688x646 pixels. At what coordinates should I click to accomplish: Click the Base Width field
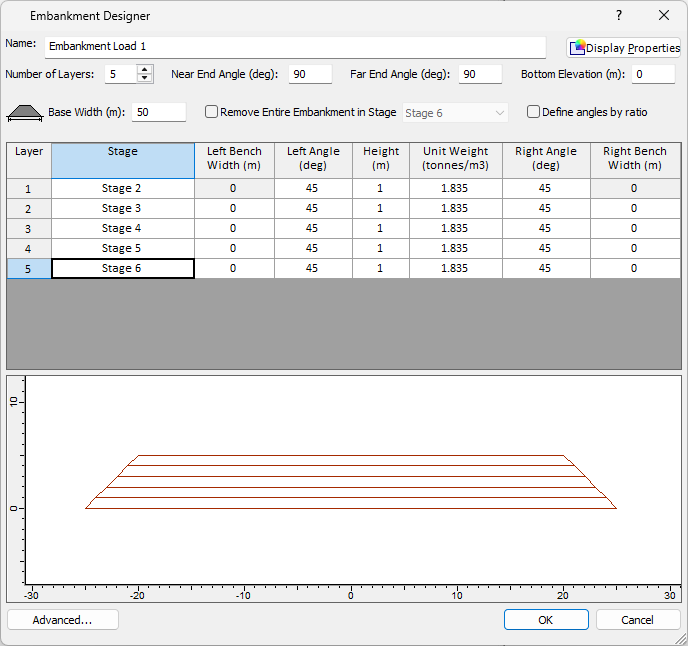point(159,112)
